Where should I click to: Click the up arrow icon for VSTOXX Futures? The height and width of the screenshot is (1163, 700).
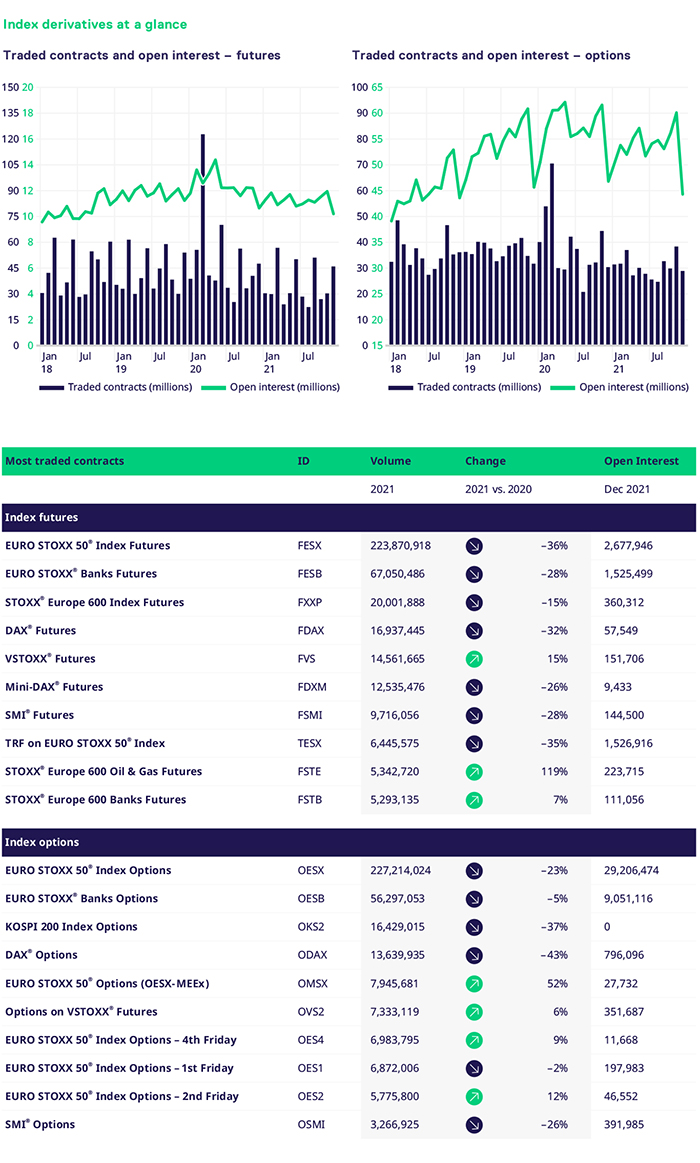click(x=474, y=659)
